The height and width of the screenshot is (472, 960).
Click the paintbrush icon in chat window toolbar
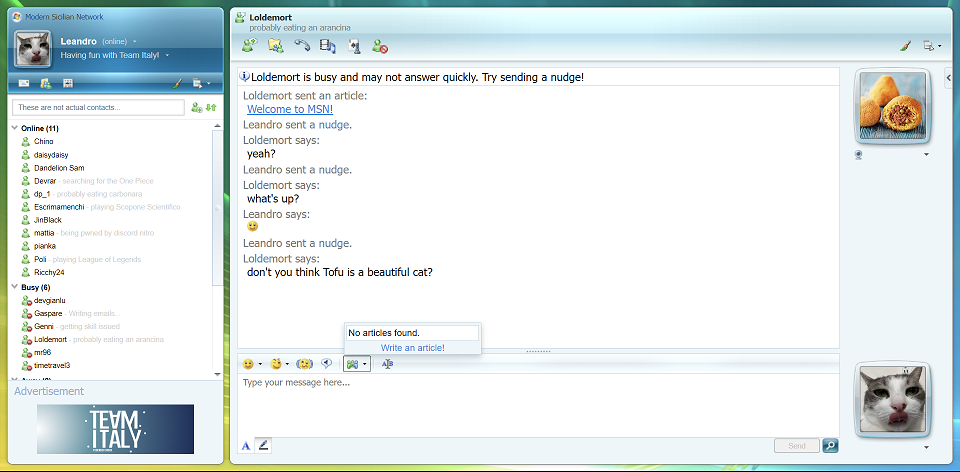pyautogui.click(x=906, y=45)
